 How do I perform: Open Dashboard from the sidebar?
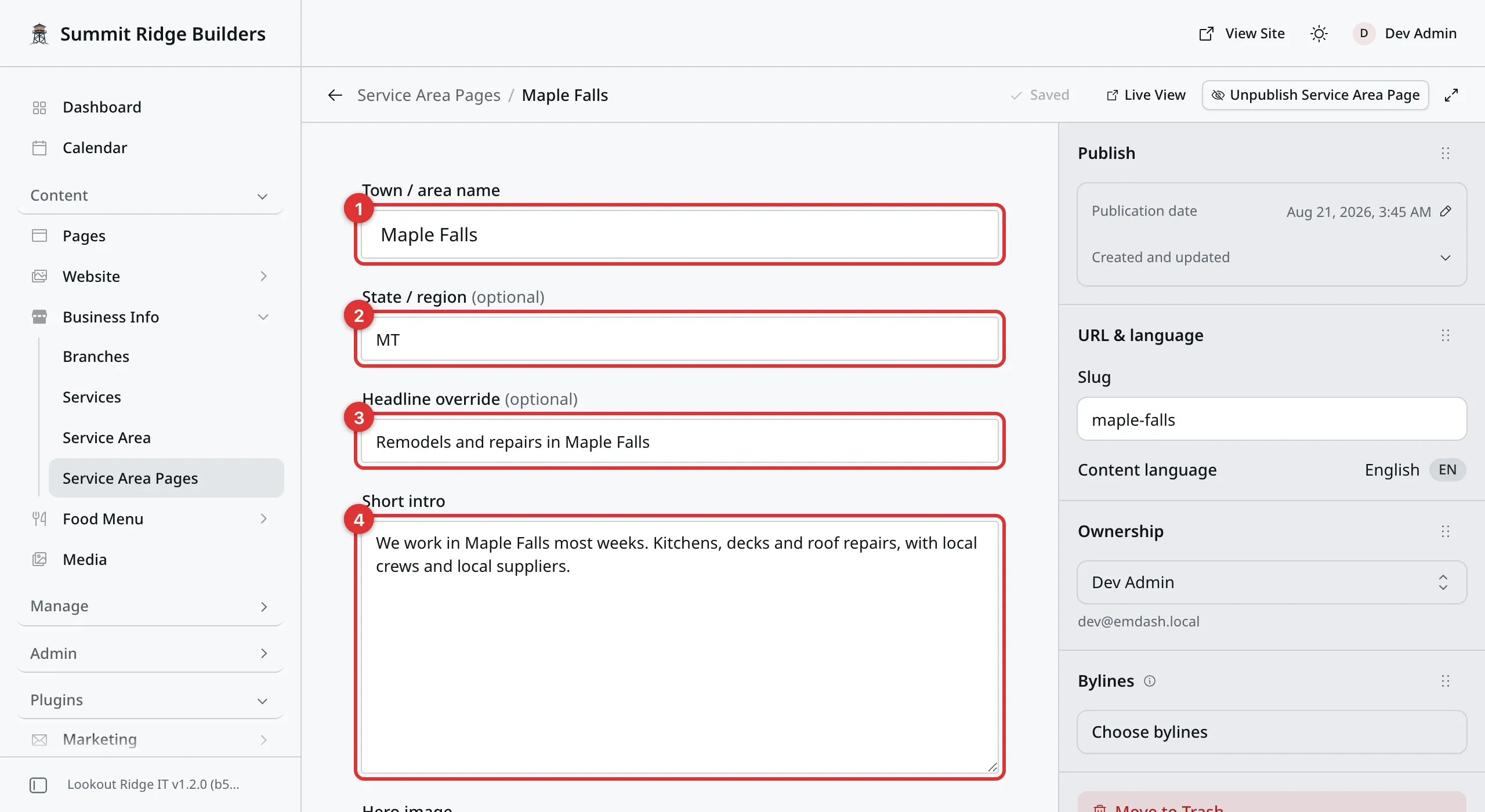tap(151, 107)
